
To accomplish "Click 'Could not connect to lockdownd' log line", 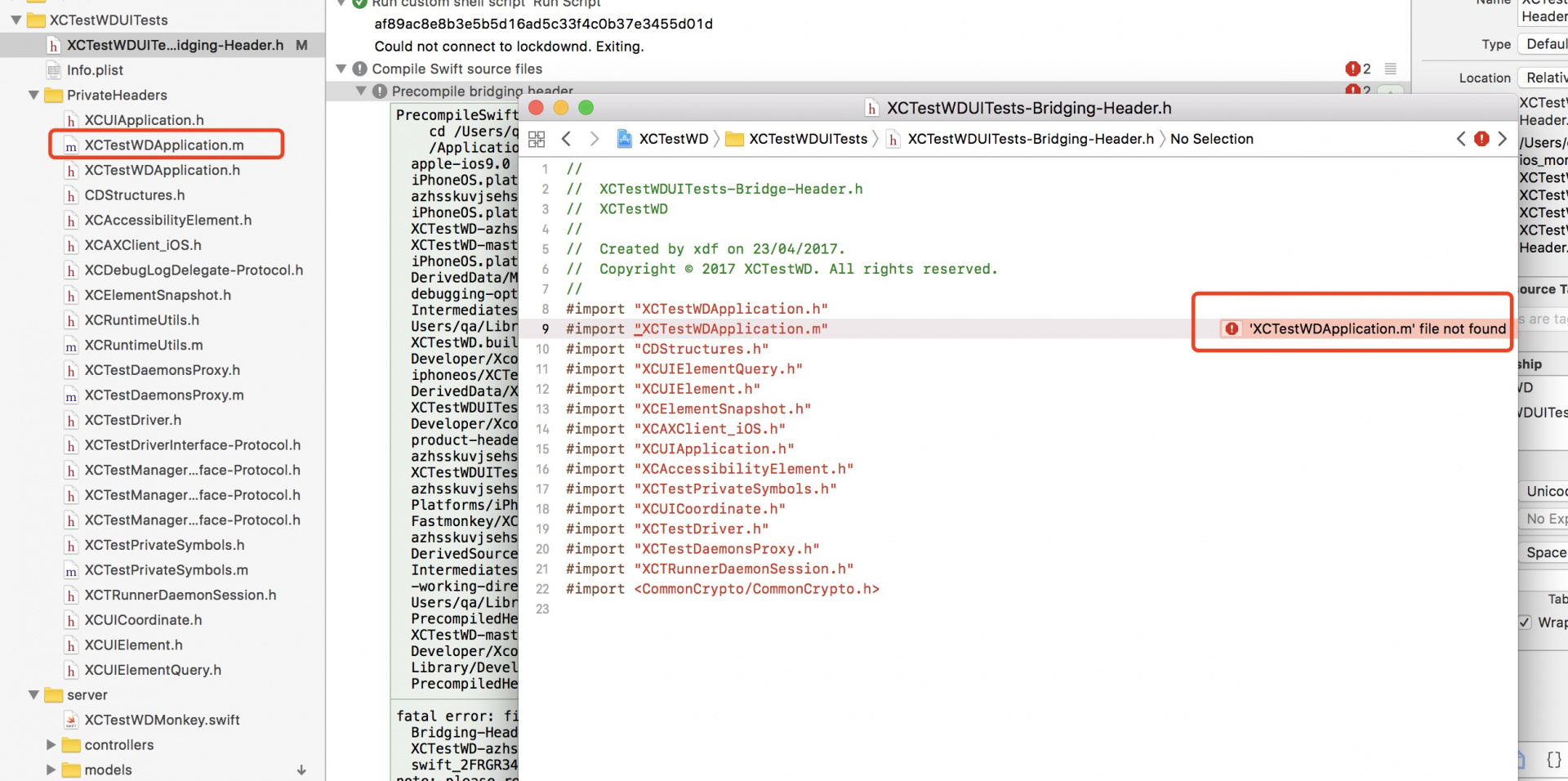I will pos(509,47).
